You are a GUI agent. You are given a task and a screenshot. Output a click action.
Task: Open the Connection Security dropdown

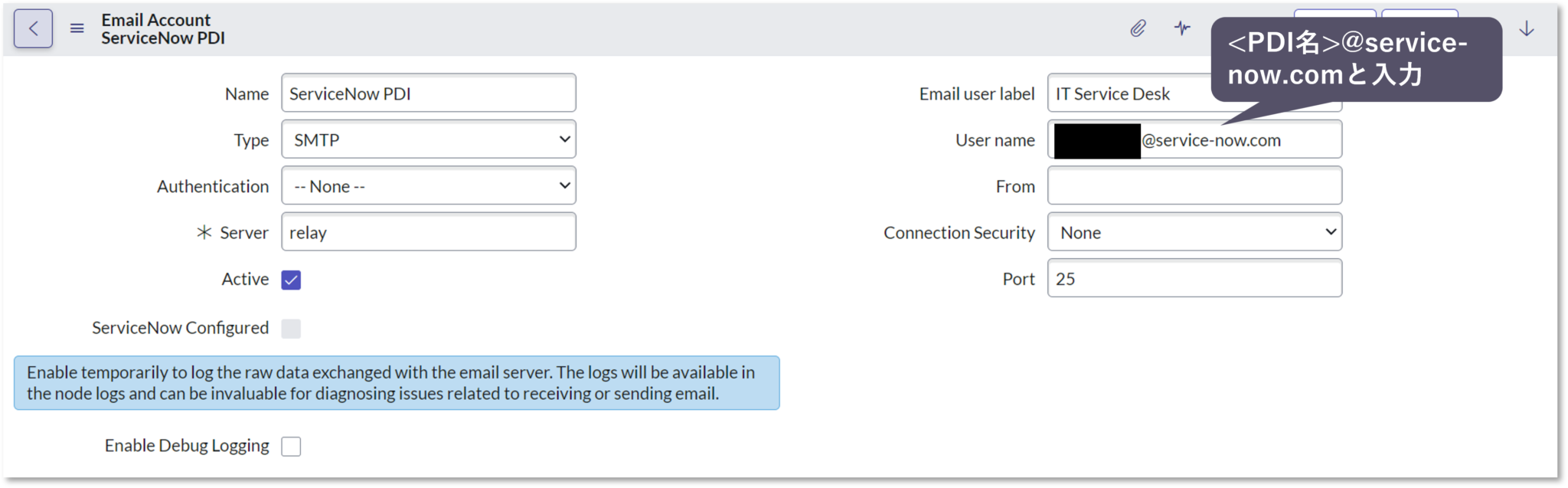[x=1194, y=232]
